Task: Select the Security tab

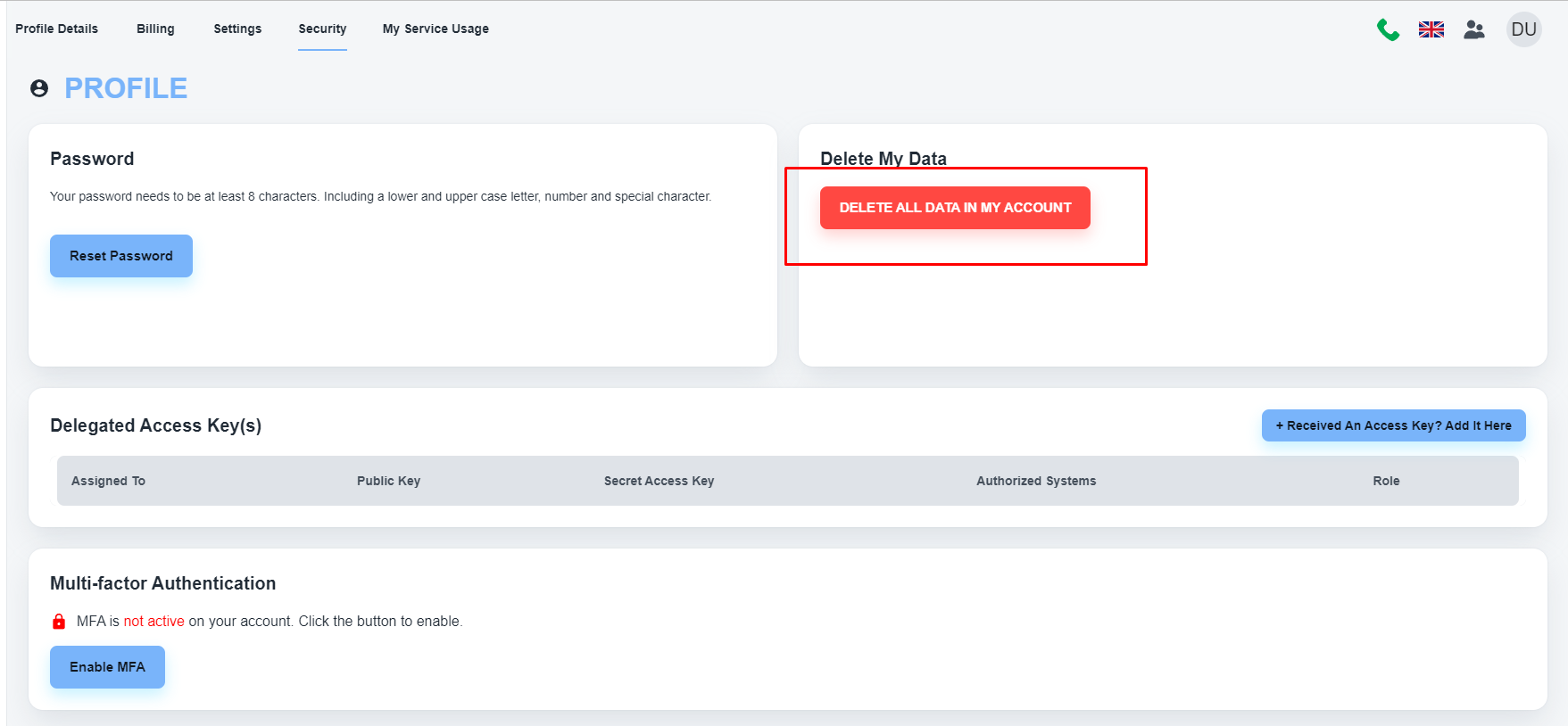Action: point(322,29)
